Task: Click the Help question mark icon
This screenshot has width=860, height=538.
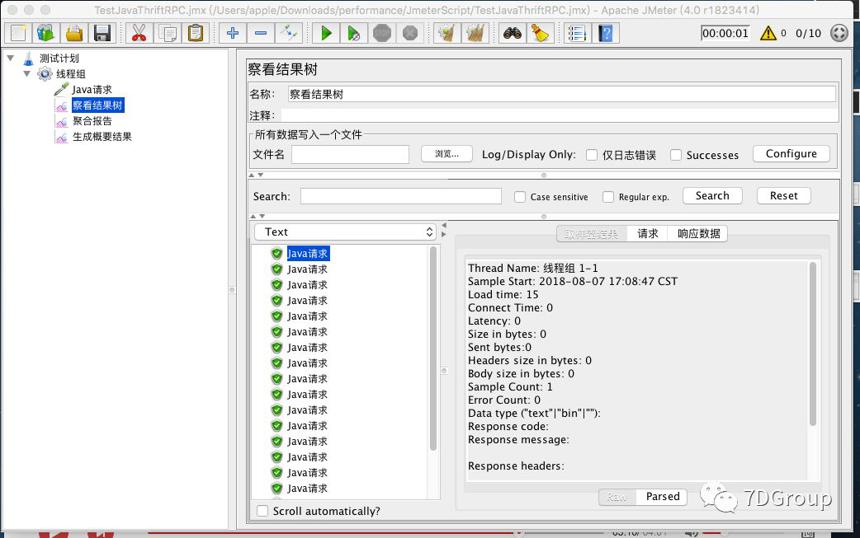Action: coord(606,33)
